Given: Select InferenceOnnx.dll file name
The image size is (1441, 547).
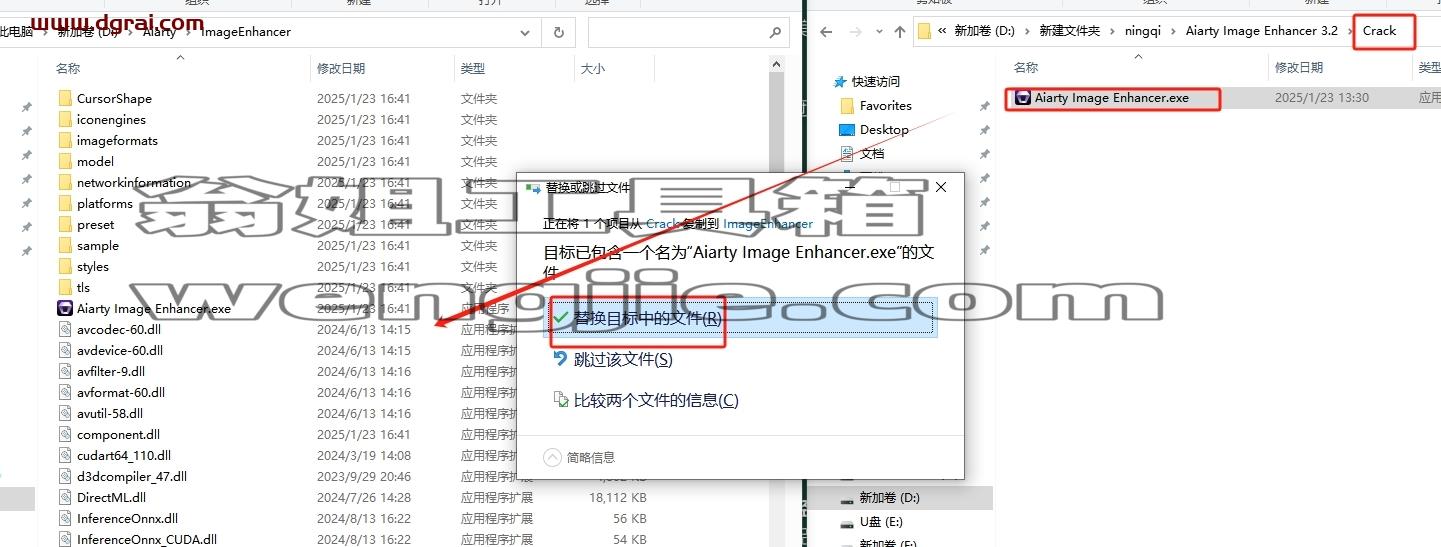Looking at the screenshot, I should (127, 518).
